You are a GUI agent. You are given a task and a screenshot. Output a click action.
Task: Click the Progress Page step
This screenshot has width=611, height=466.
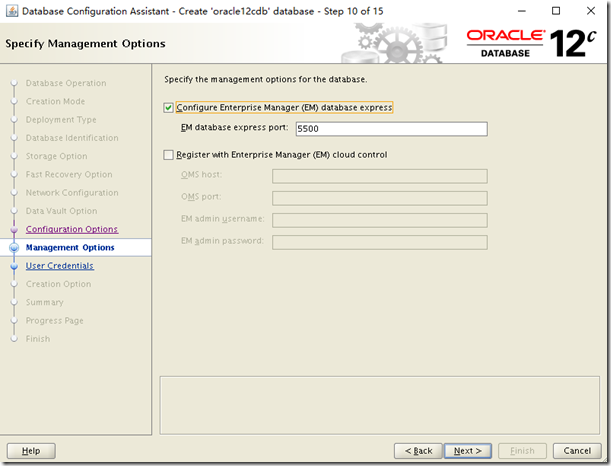tap(55, 321)
